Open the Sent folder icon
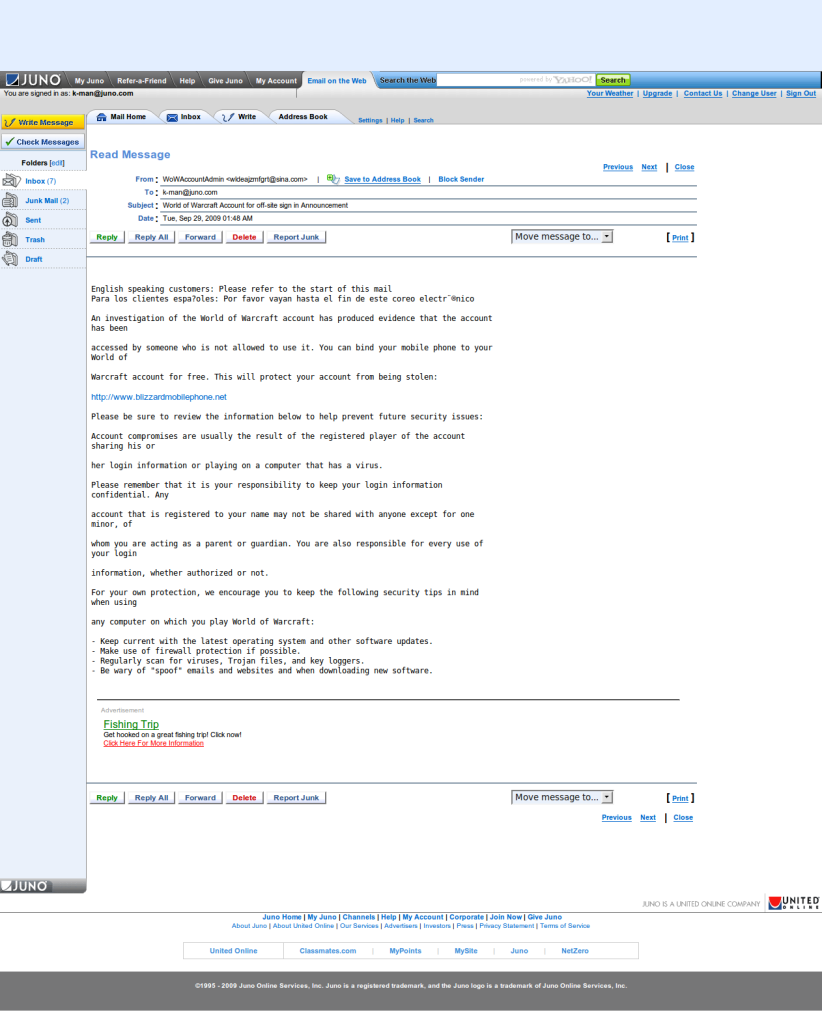This screenshot has width=822, height=1023. pyautogui.click(x=11, y=220)
